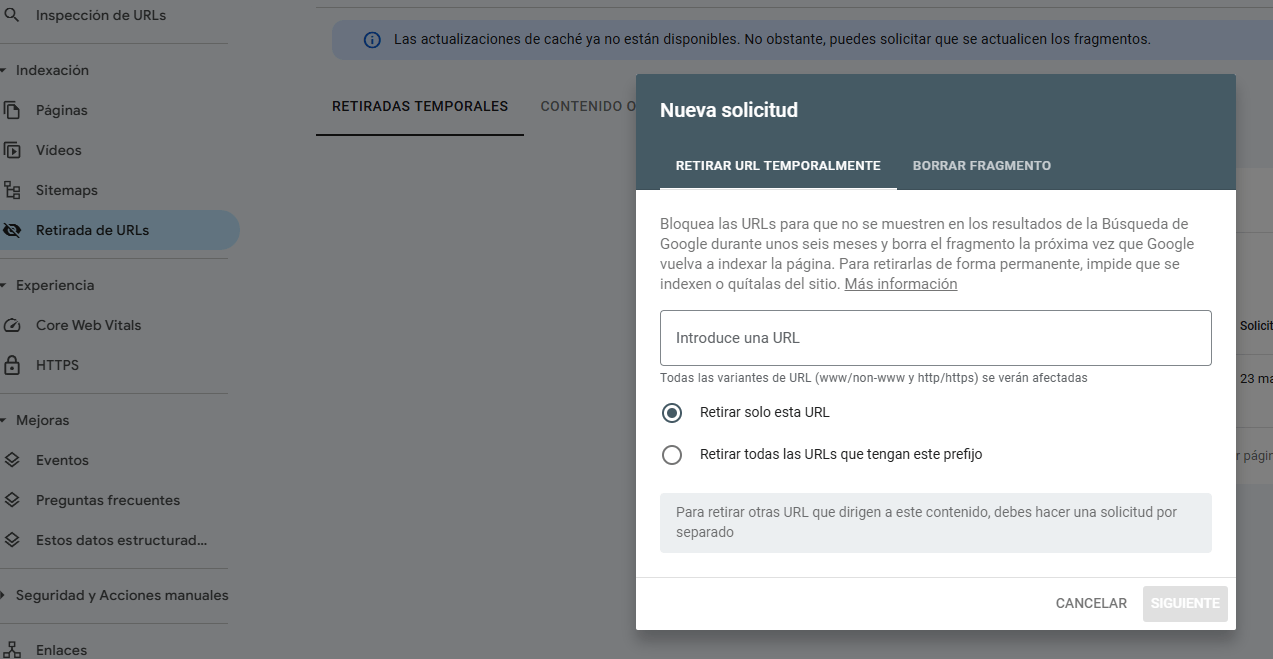Viewport: 1273px width, 659px height.
Task: Open Core Web Vitals speedometer icon
Action: [x=18, y=325]
